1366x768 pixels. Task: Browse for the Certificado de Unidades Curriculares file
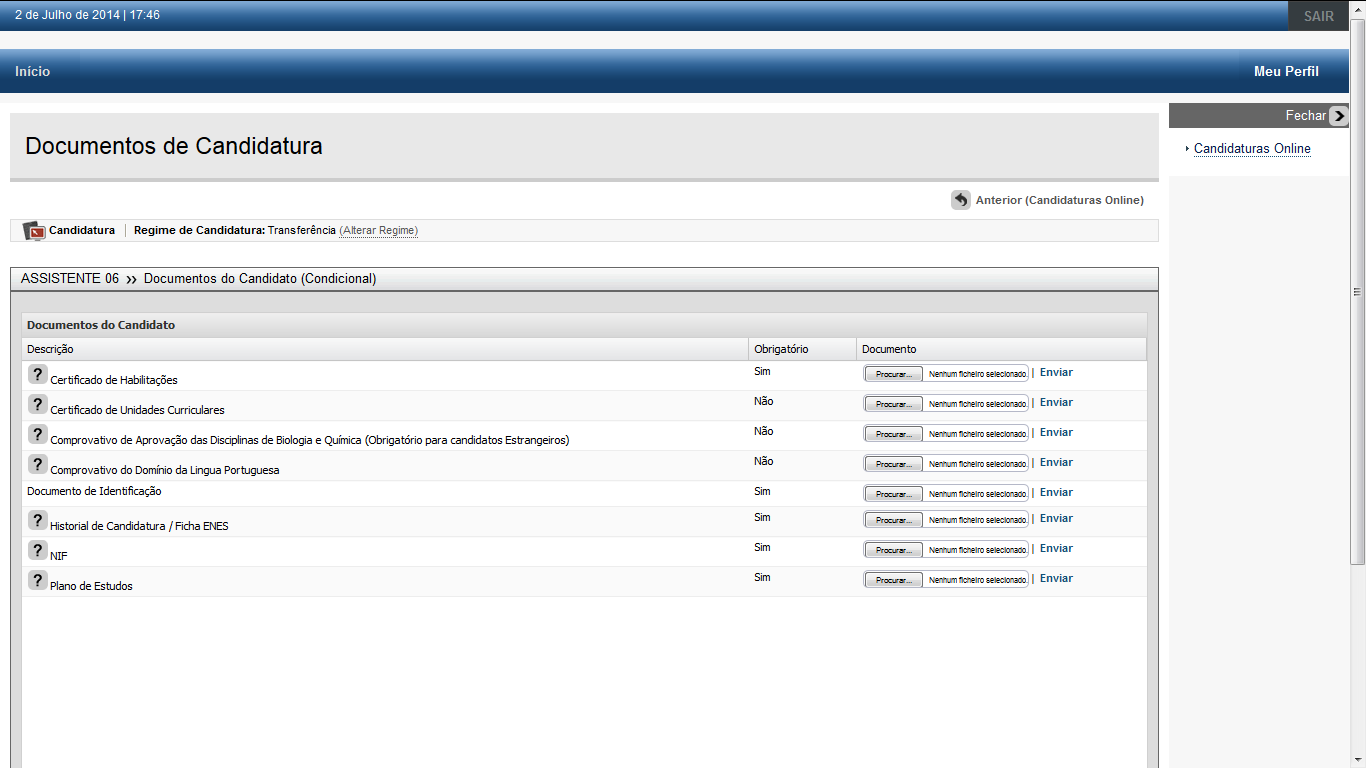893,404
